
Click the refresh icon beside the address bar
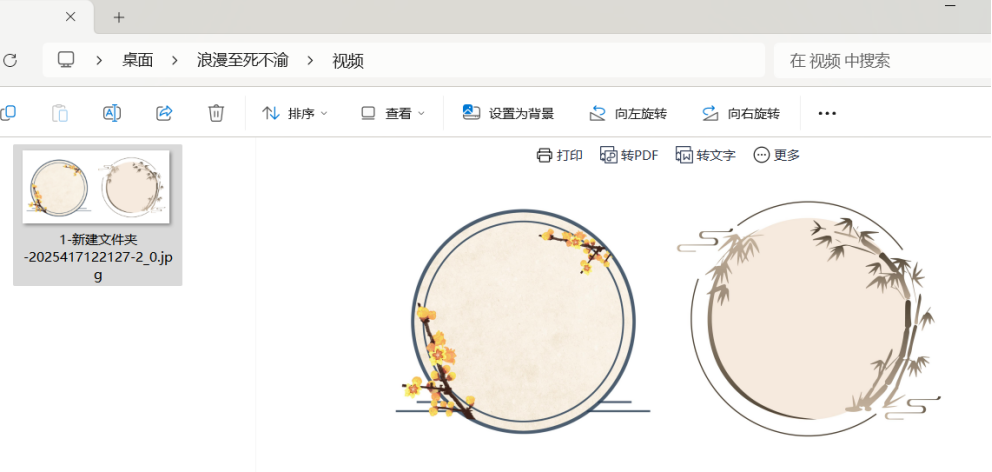point(9,61)
